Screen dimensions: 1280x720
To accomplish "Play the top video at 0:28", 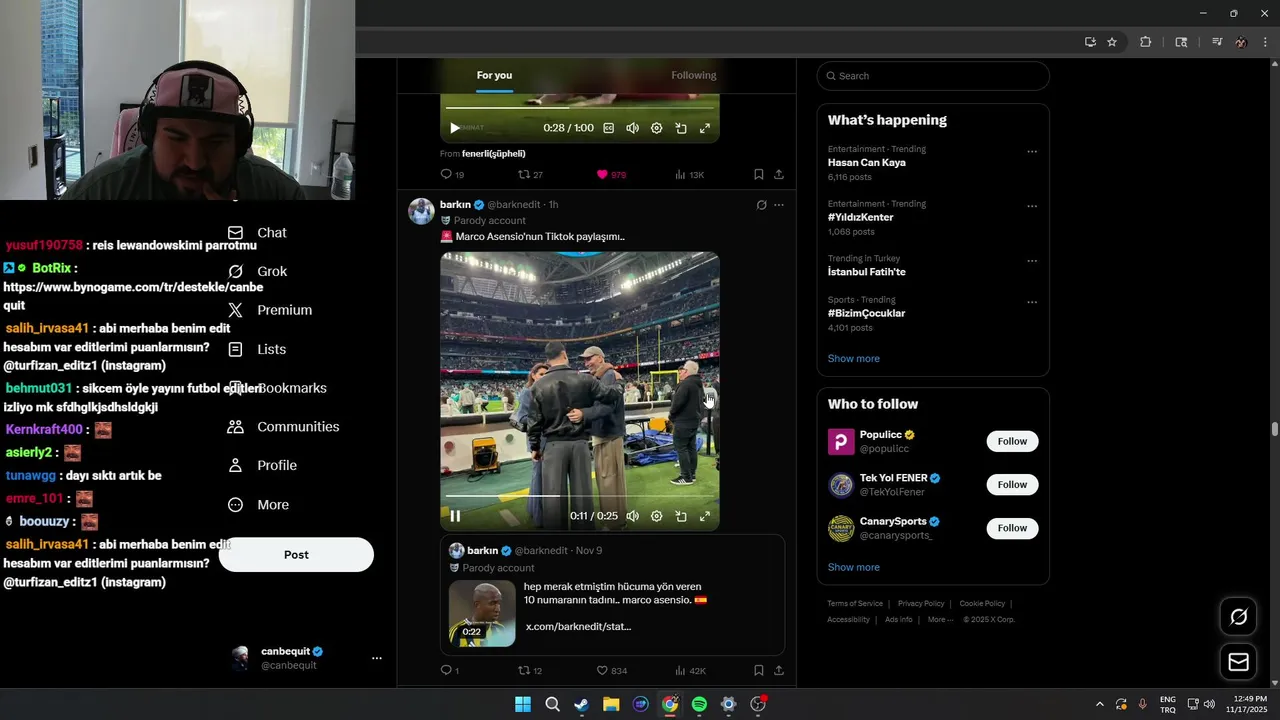I will point(455,128).
